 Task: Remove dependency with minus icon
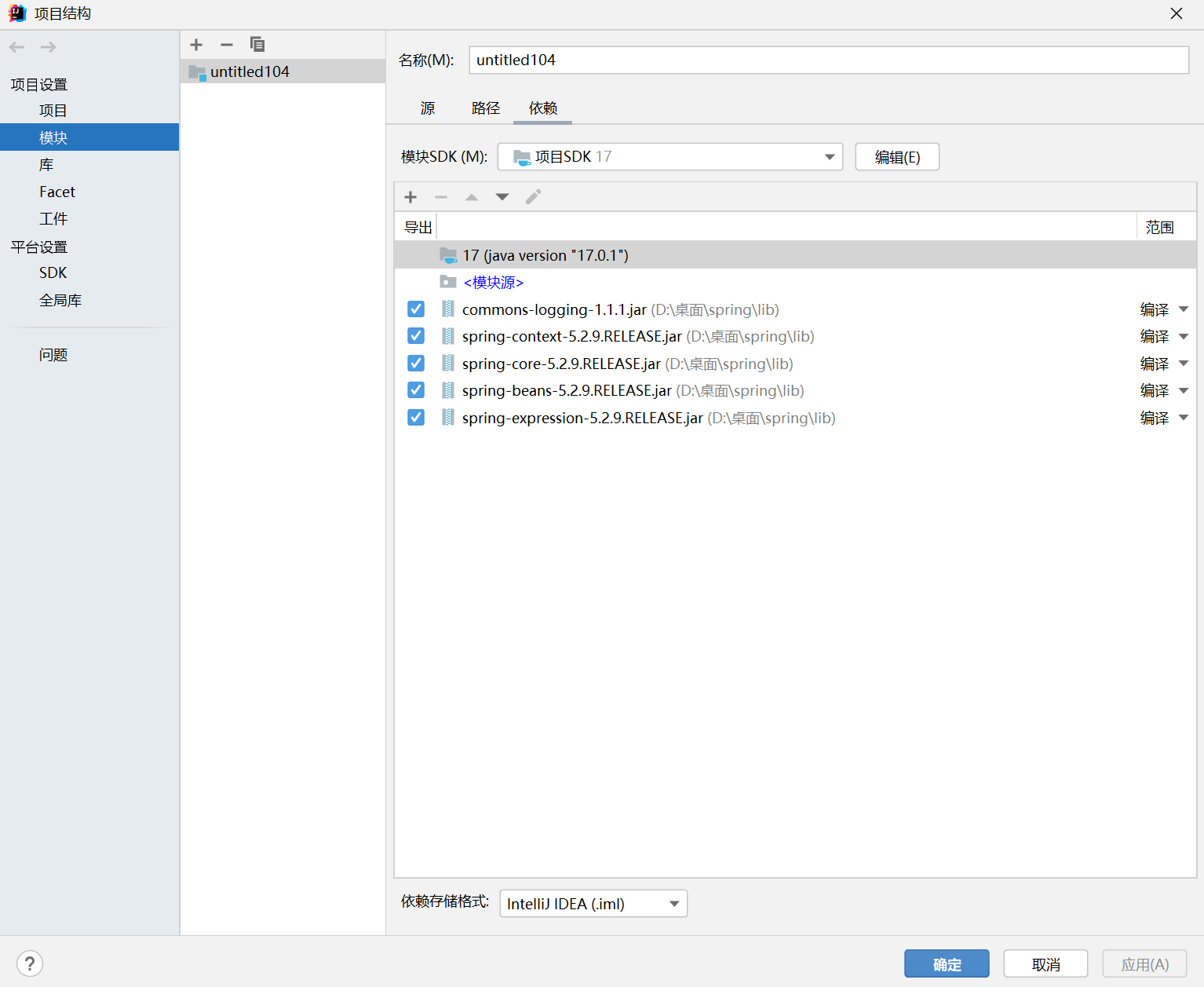click(x=441, y=197)
